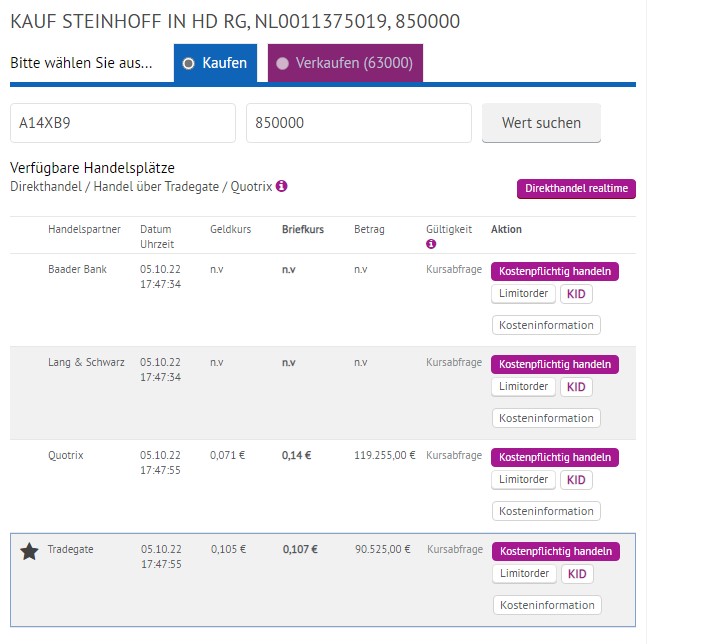
Task: Click the Direkthandel realtime button
Action: [575, 189]
